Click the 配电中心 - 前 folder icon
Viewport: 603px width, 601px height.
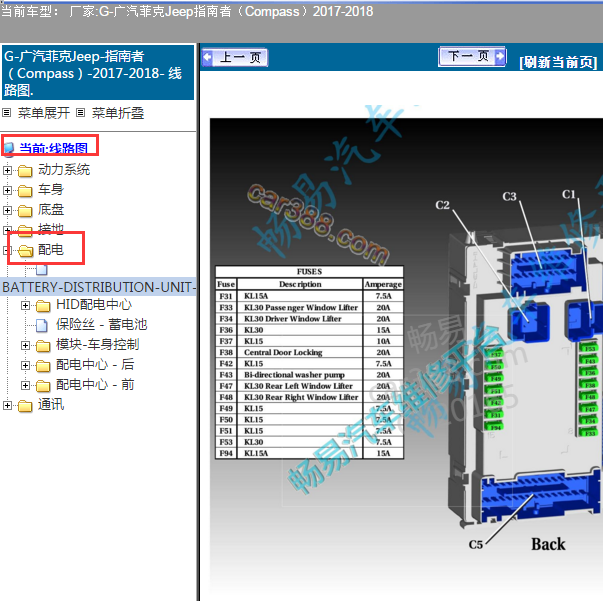click(43, 386)
